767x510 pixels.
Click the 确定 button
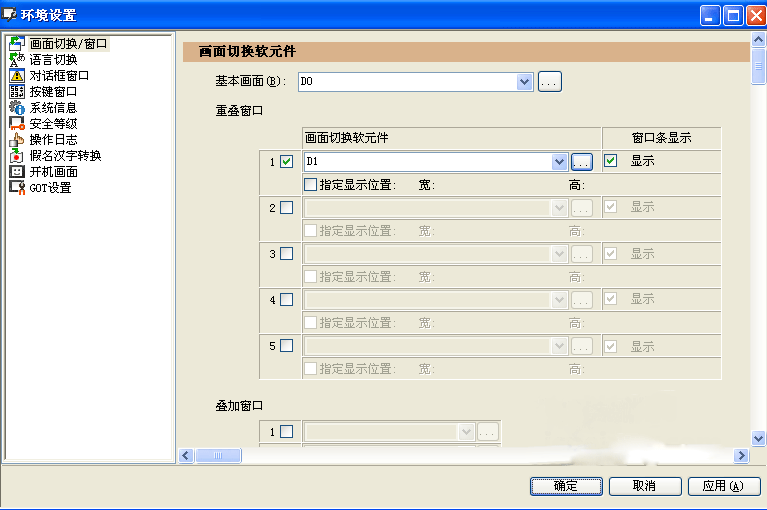[565, 486]
